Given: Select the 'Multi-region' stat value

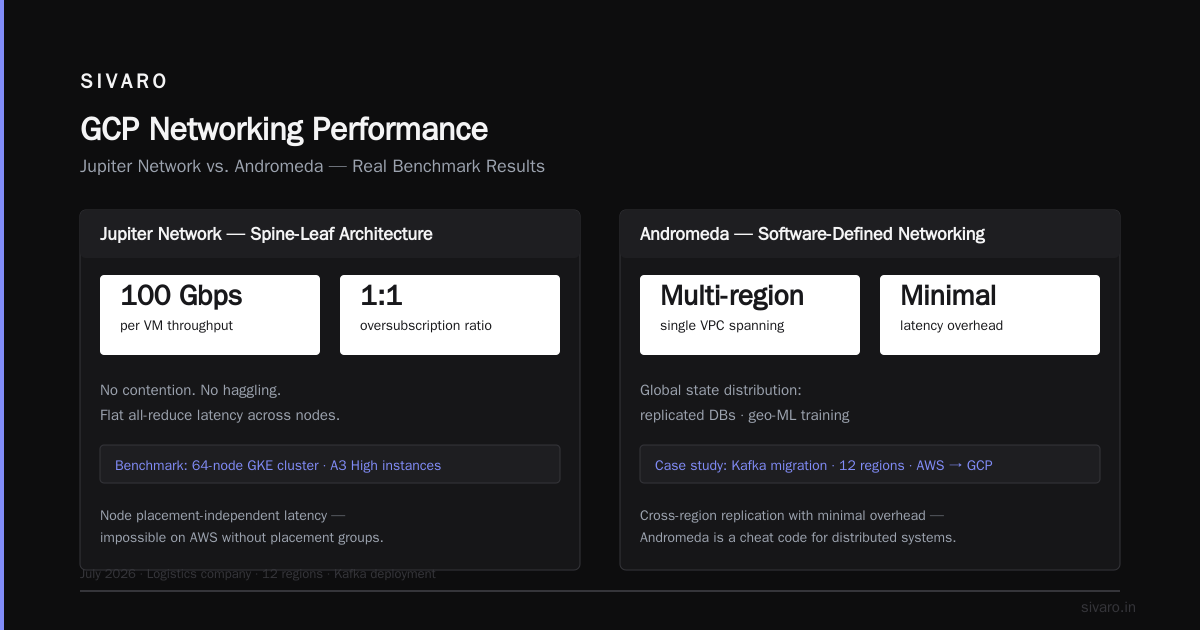Looking at the screenshot, I should tap(732, 295).
